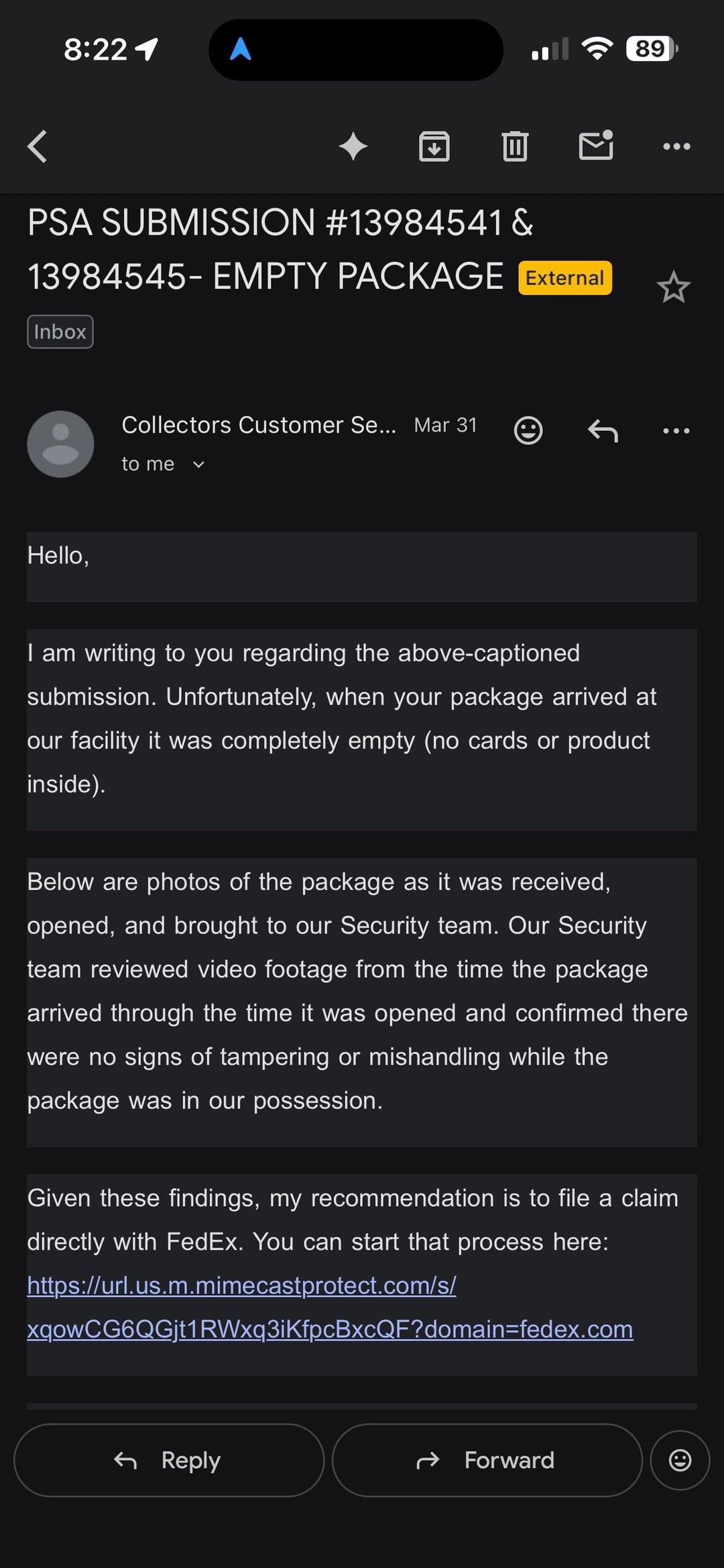Image resolution: width=724 pixels, height=1568 pixels.
Task: Add emoji reaction beside the date
Action: [528, 430]
